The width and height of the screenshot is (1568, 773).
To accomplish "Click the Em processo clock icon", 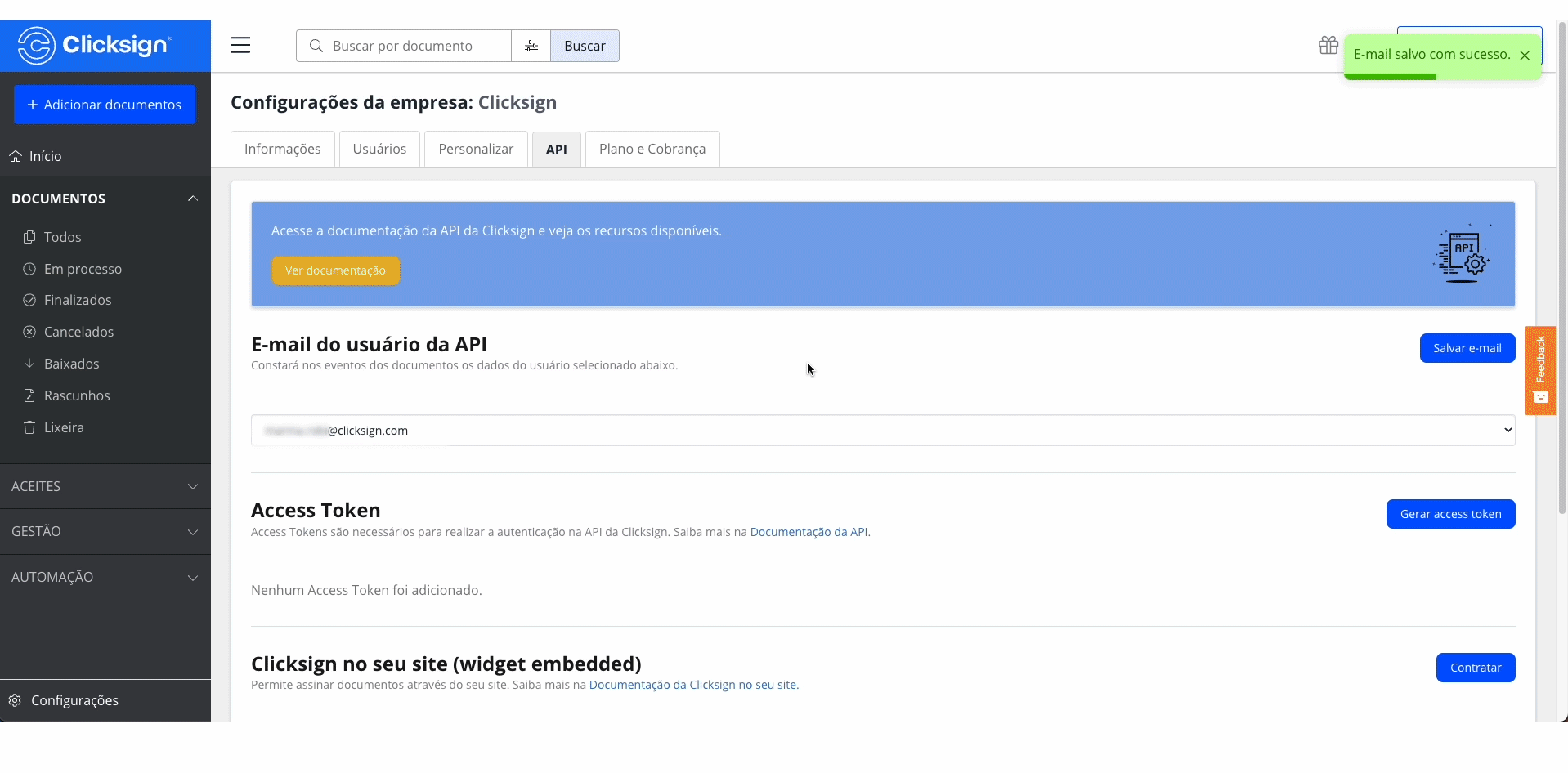I will point(29,269).
